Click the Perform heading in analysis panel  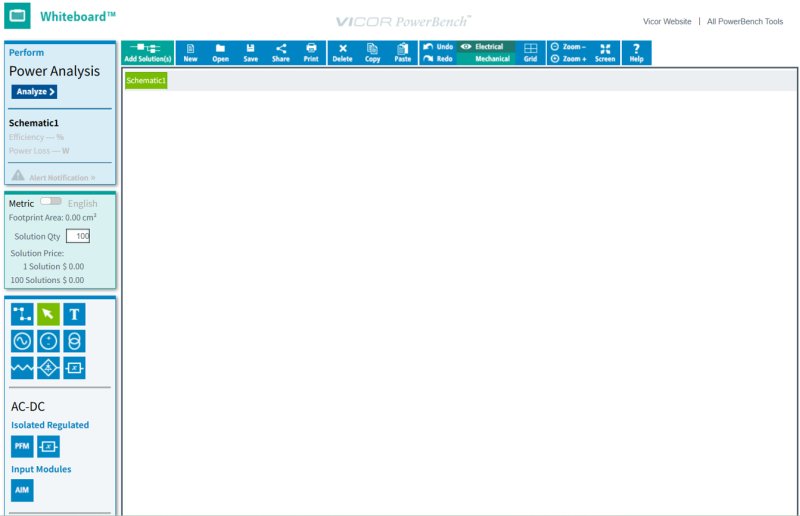click(26, 53)
